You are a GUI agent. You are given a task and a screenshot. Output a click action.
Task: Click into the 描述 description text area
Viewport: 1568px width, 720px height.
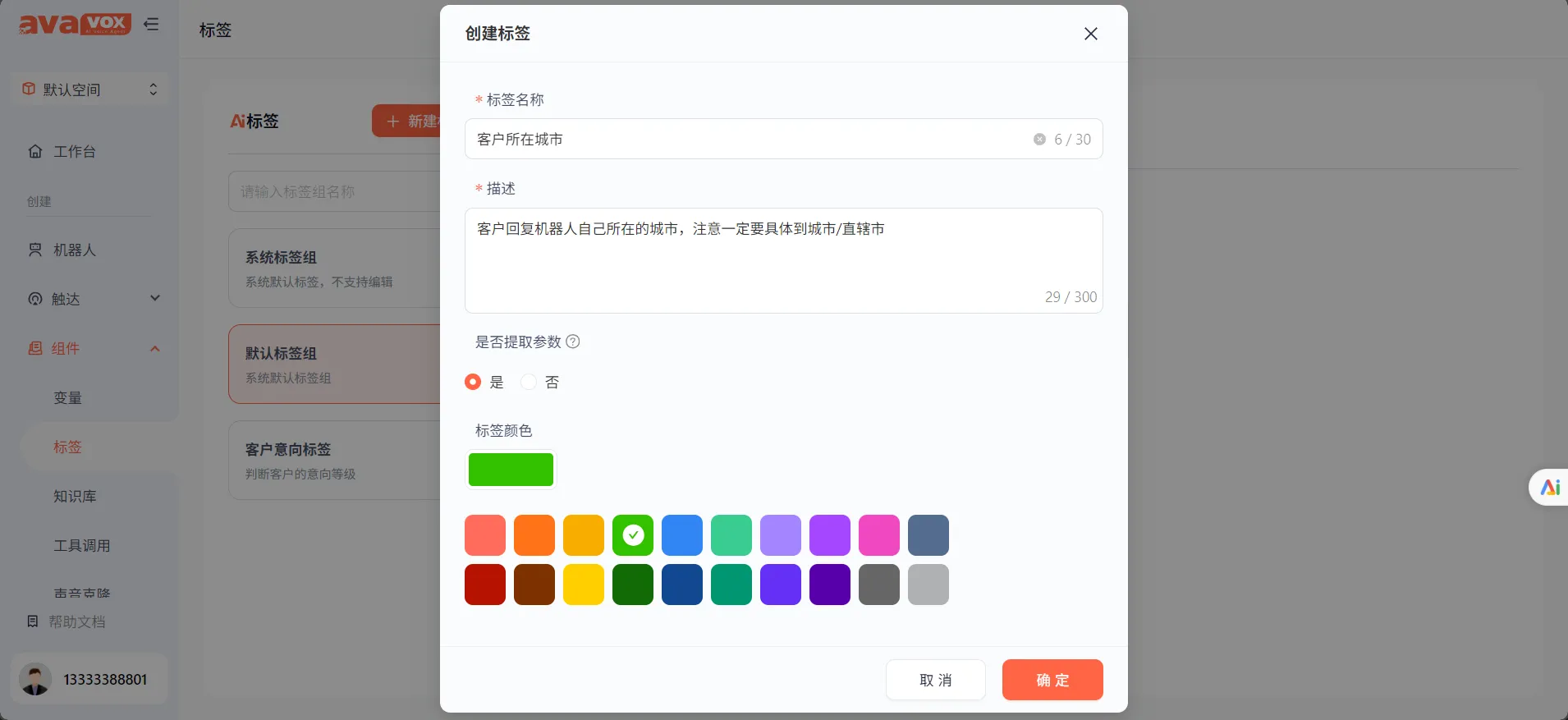click(782, 259)
